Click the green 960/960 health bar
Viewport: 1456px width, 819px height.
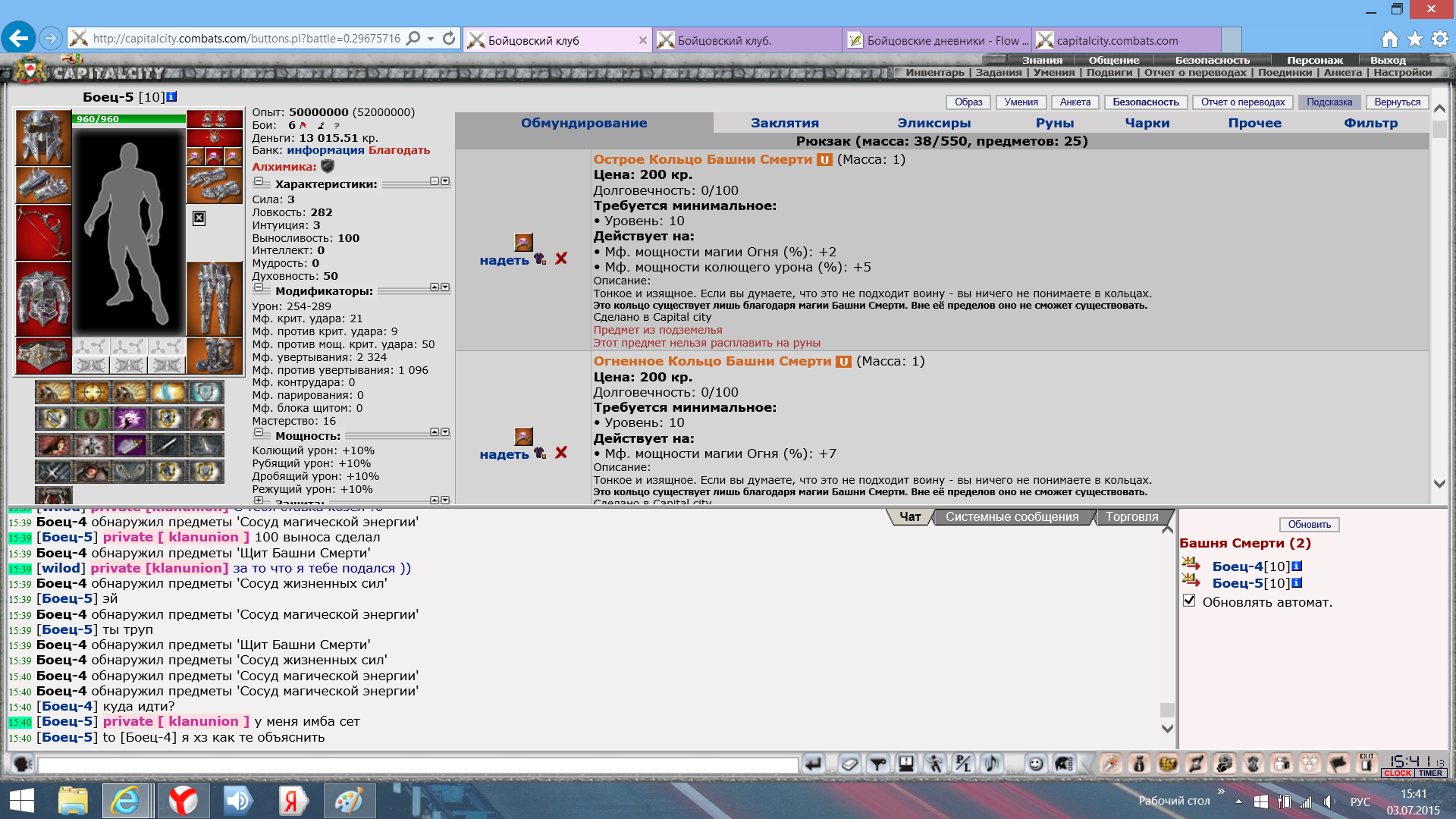pos(129,119)
